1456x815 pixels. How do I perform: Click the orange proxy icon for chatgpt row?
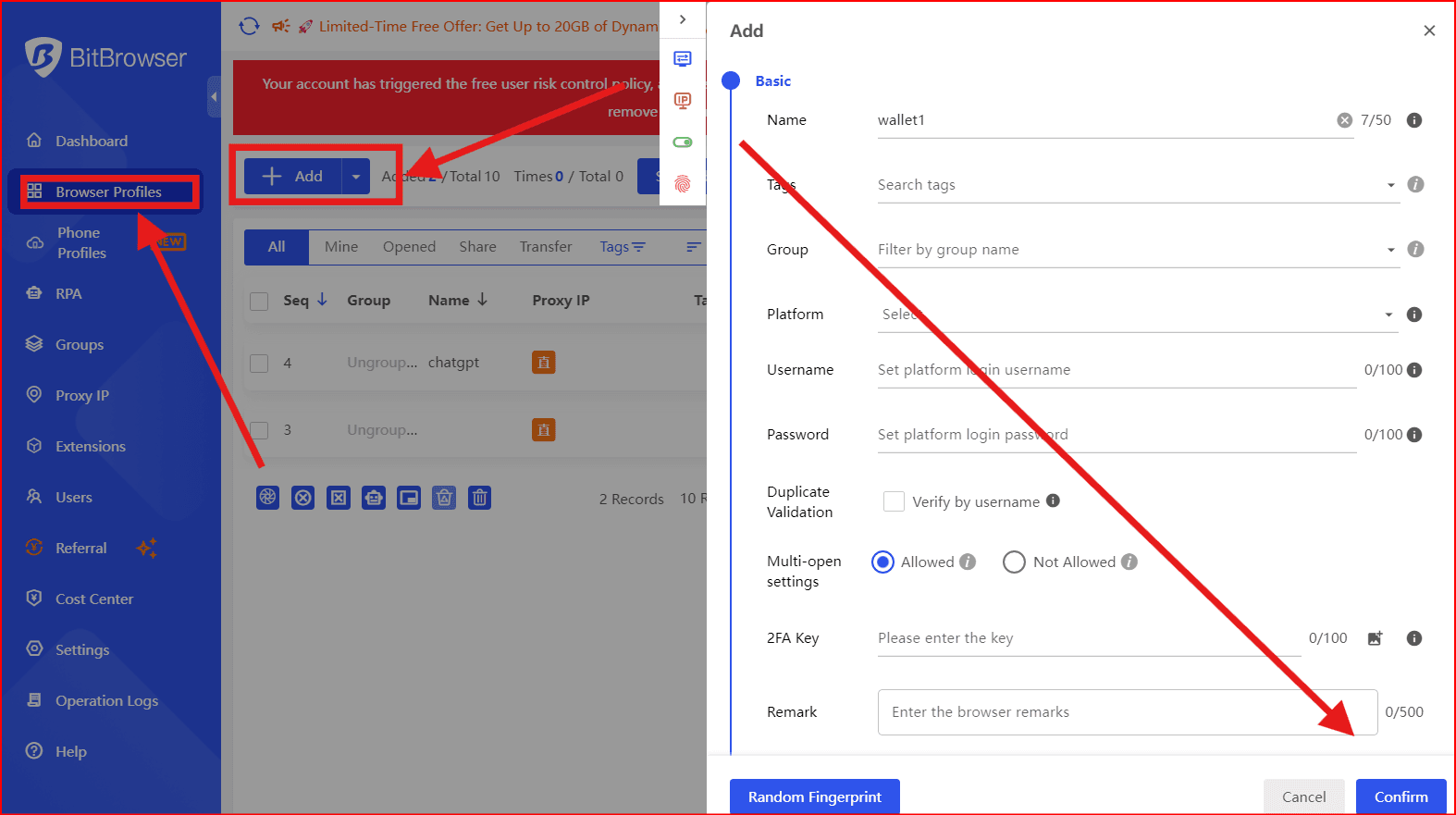point(544,363)
